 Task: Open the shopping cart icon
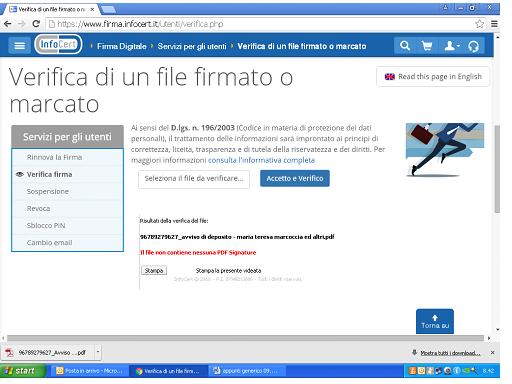point(427,46)
